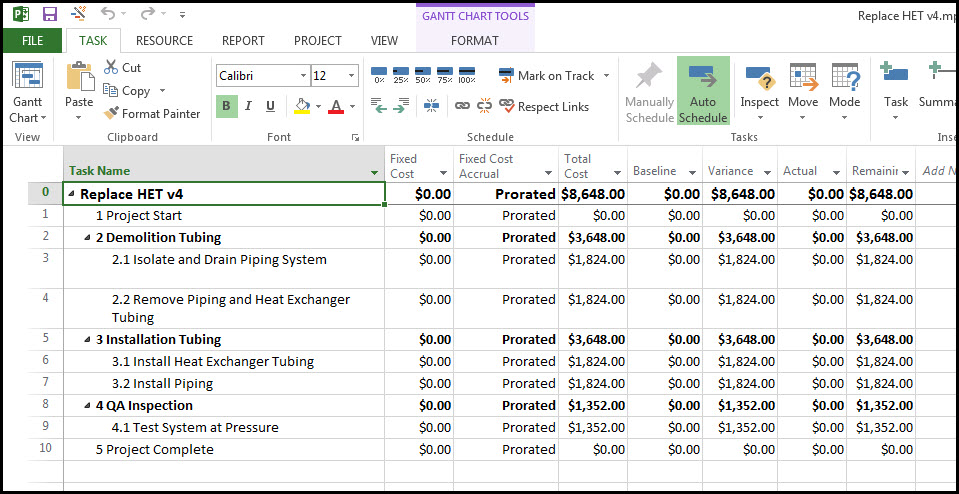Switch to the FORMAT tab

click(475, 41)
